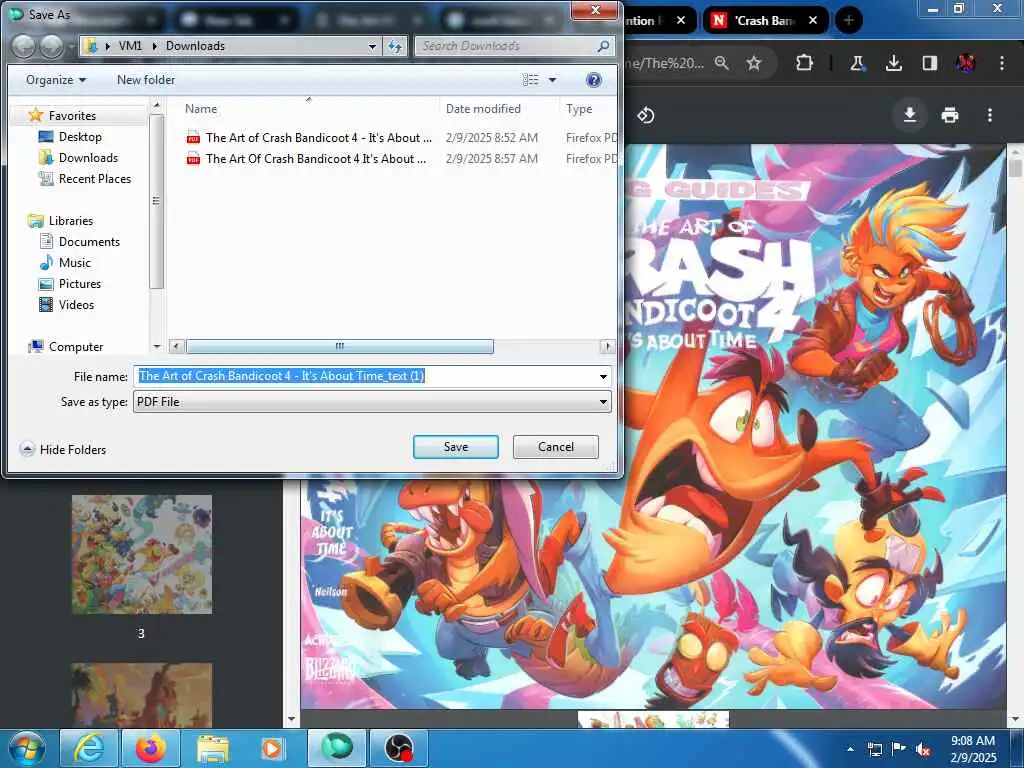This screenshot has width=1024, height=768.
Task: Close the 'Crash Ban...' browser tab
Action: [x=813, y=20]
